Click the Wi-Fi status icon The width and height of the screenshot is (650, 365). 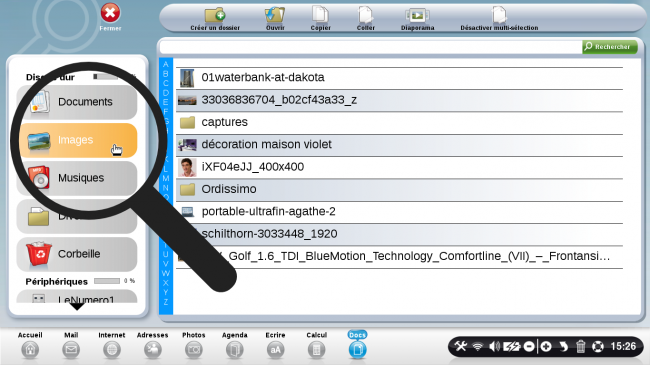[478, 346]
